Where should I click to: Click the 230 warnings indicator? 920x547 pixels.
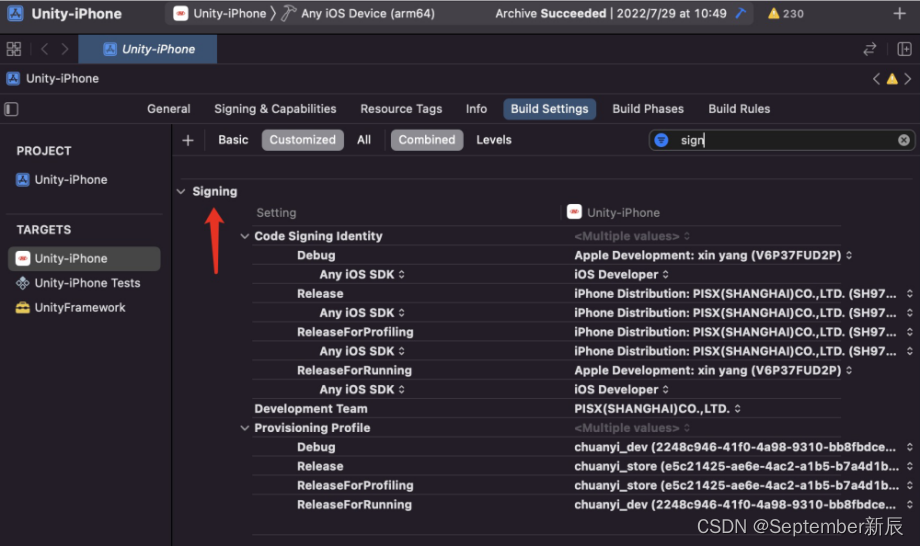pos(786,13)
